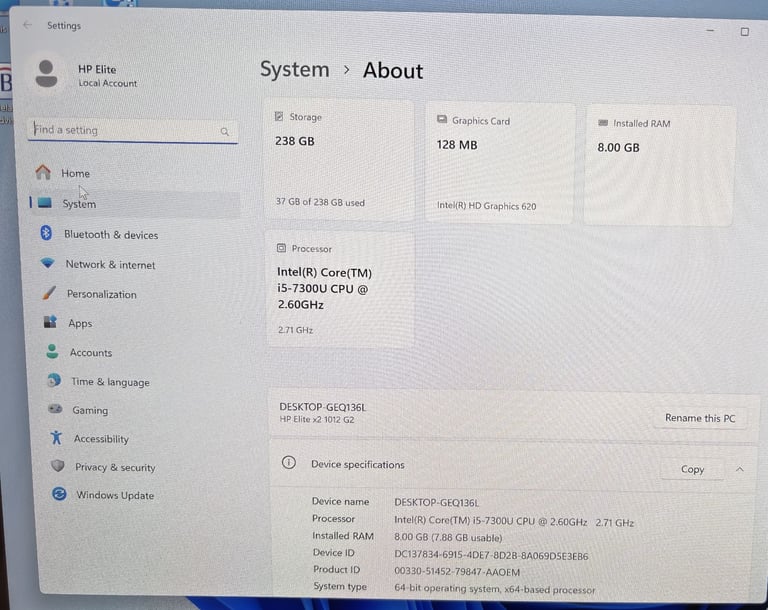Open the Storage 238 GB card
This screenshot has width=768, height=610.
click(339, 160)
